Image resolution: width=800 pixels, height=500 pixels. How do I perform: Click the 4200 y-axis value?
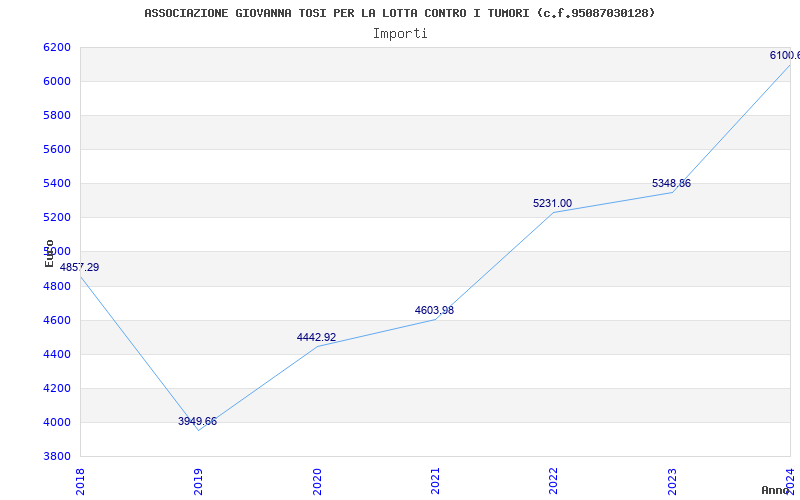[x=57, y=388]
